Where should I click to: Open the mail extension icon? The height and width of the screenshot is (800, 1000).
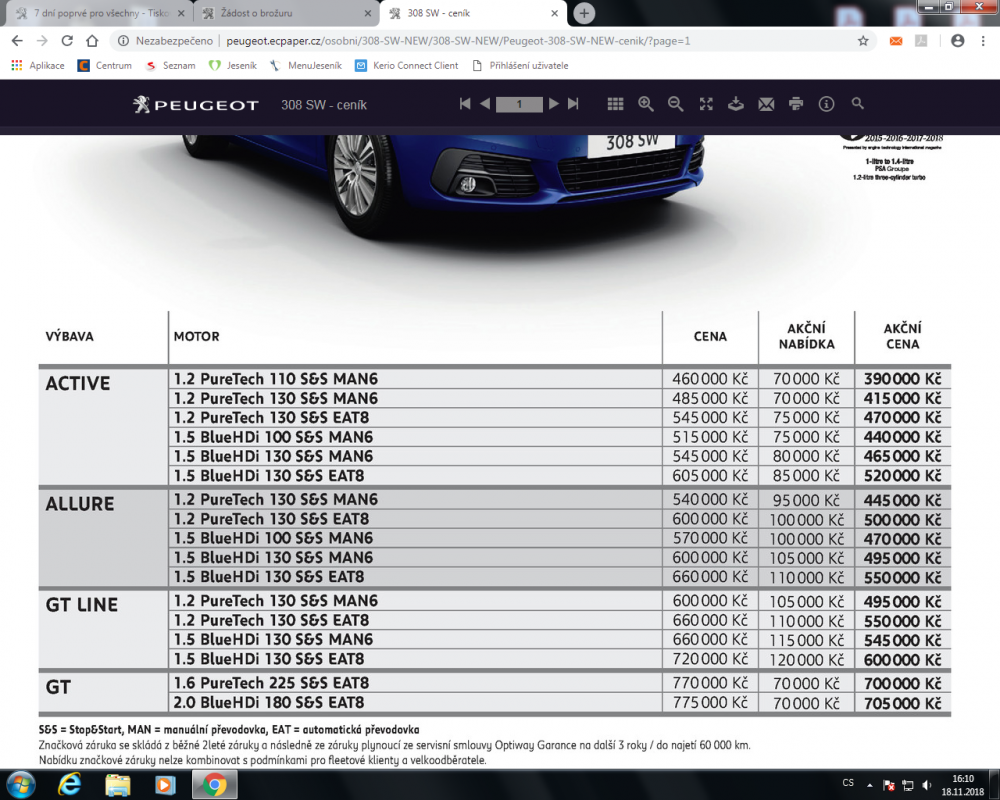click(x=896, y=41)
